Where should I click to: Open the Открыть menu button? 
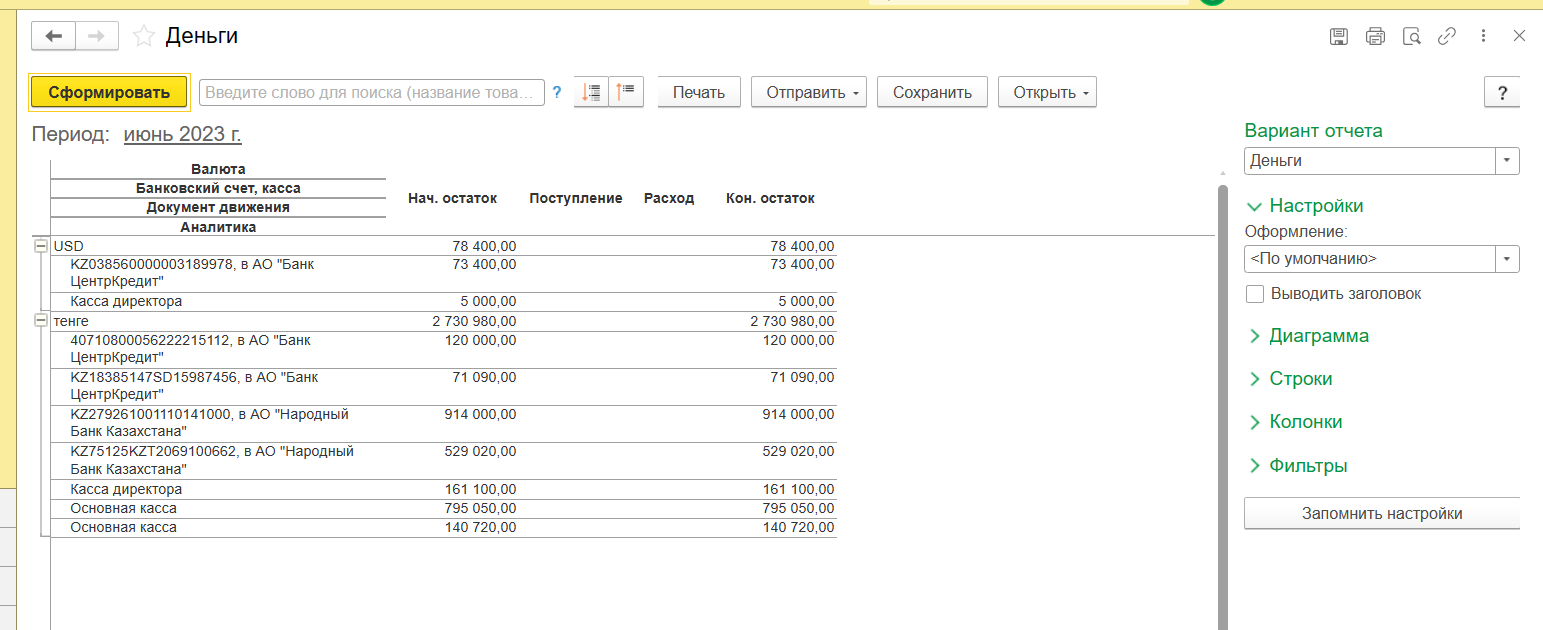pyautogui.click(x=1047, y=92)
